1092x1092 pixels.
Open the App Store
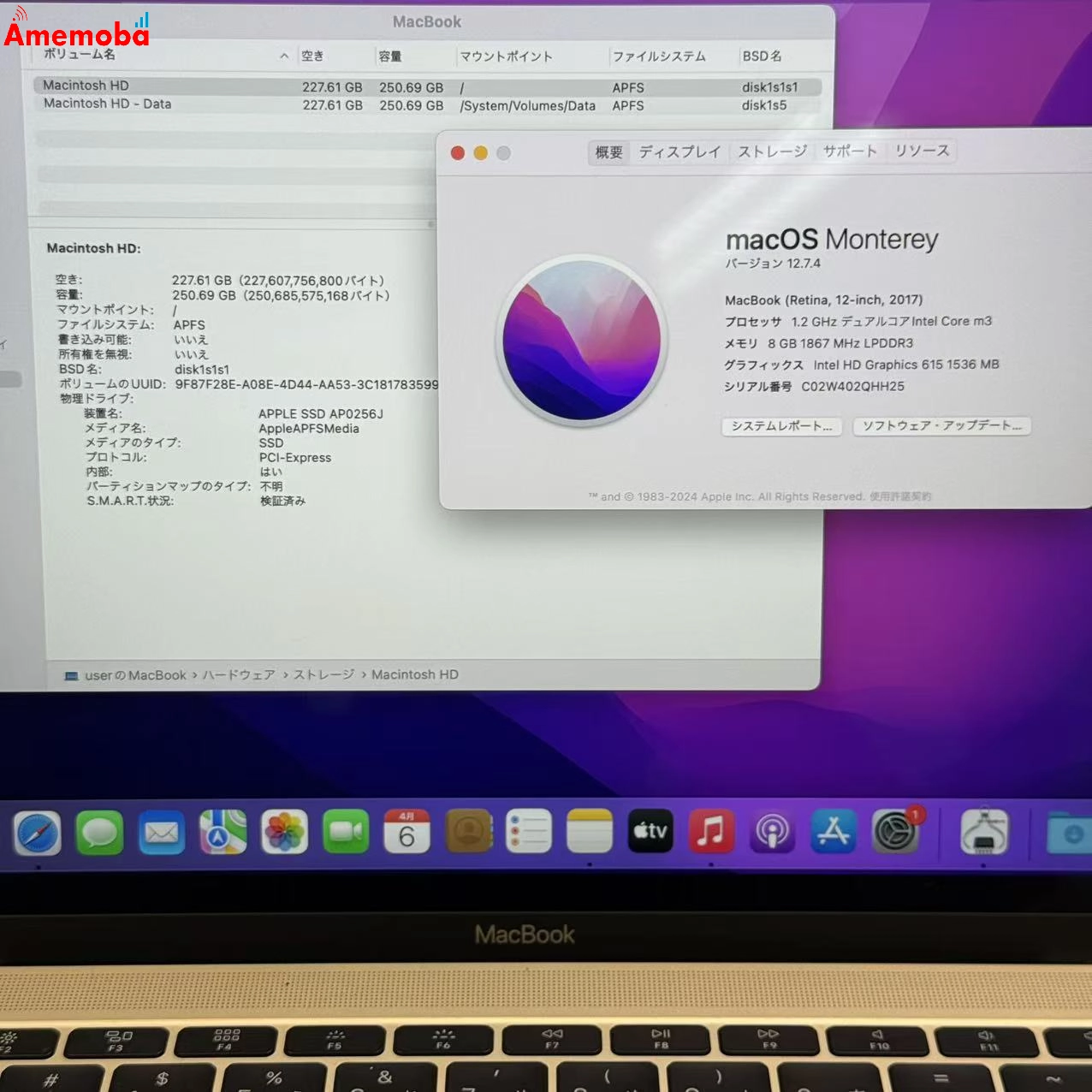point(834,832)
